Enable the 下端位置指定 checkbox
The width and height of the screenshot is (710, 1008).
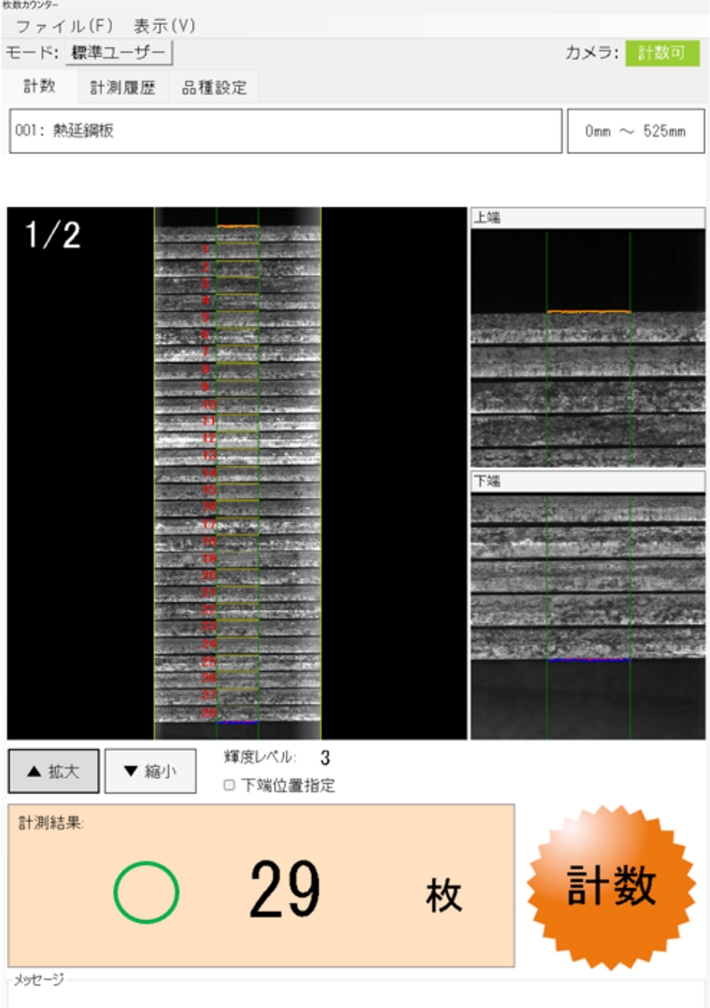(229, 786)
